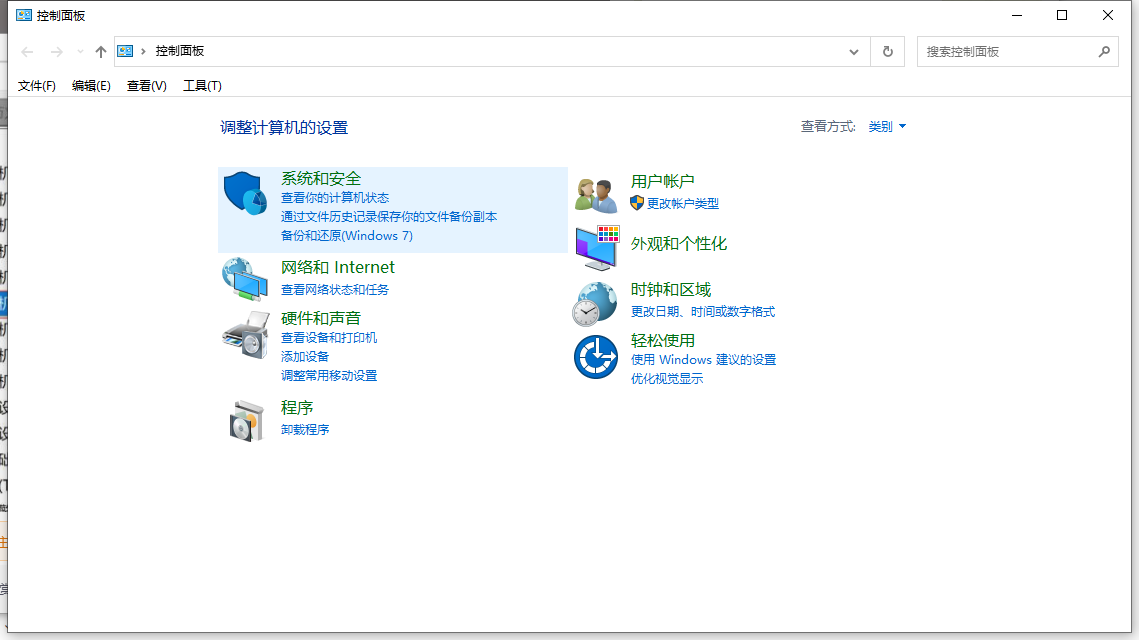The width and height of the screenshot is (1139, 640).
Task: Click the search magnifier icon
Action: coord(1104,52)
